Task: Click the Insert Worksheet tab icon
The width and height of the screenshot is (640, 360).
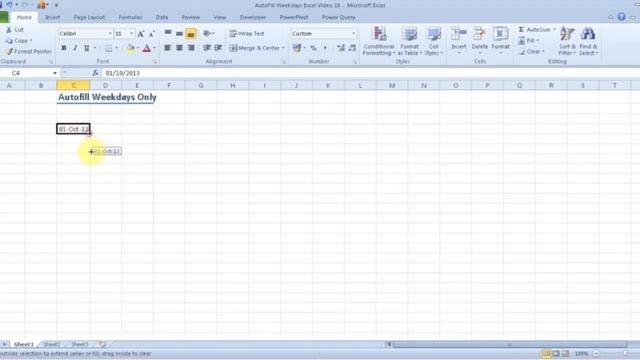Action: click(102, 344)
